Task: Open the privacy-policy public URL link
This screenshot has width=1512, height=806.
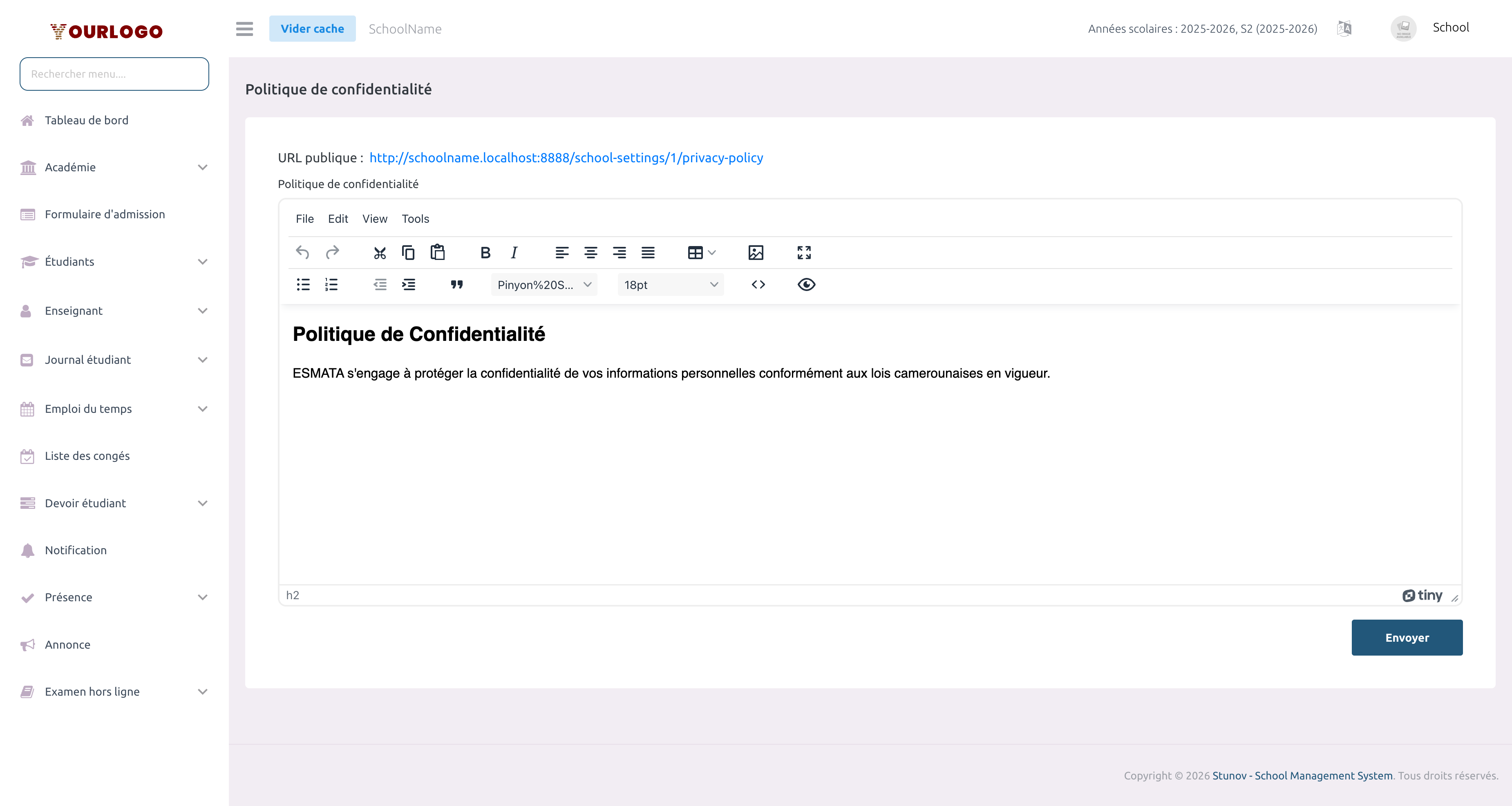Action: [x=566, y=157]
